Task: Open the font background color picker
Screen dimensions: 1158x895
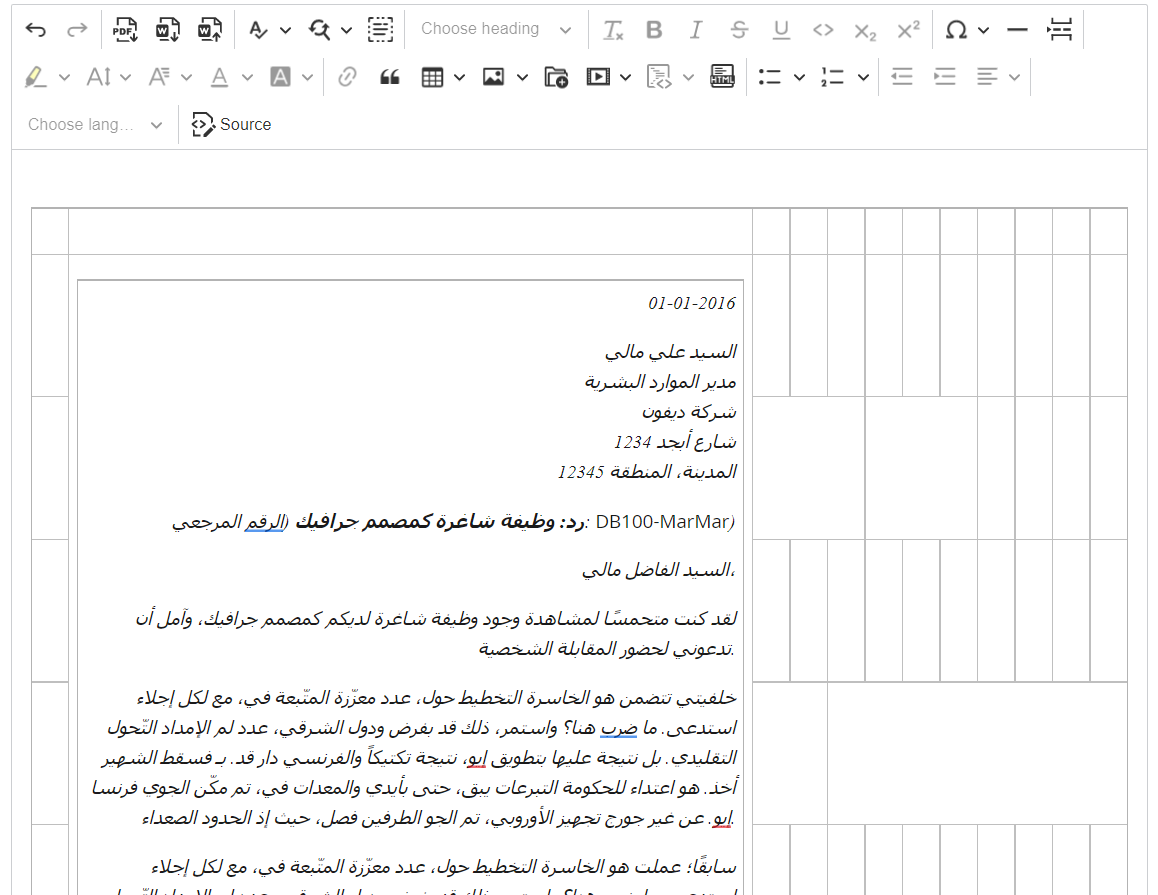Action: tap(281, 77)
